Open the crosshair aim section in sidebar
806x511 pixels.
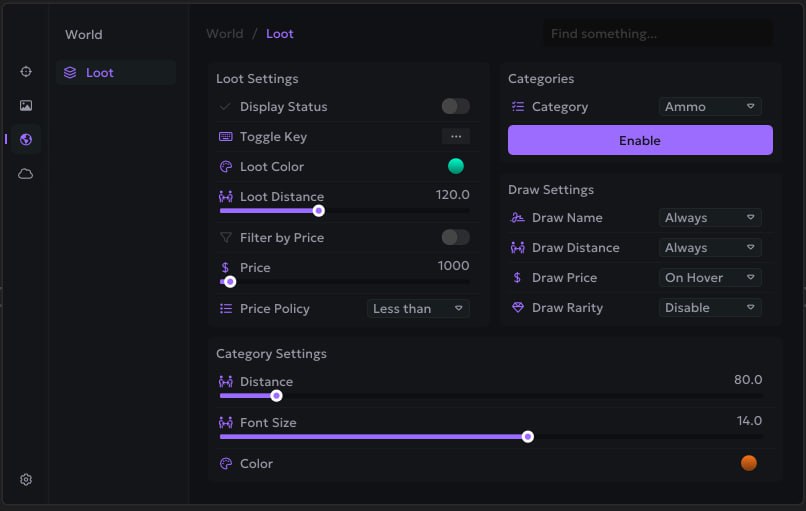coord(26,72)
